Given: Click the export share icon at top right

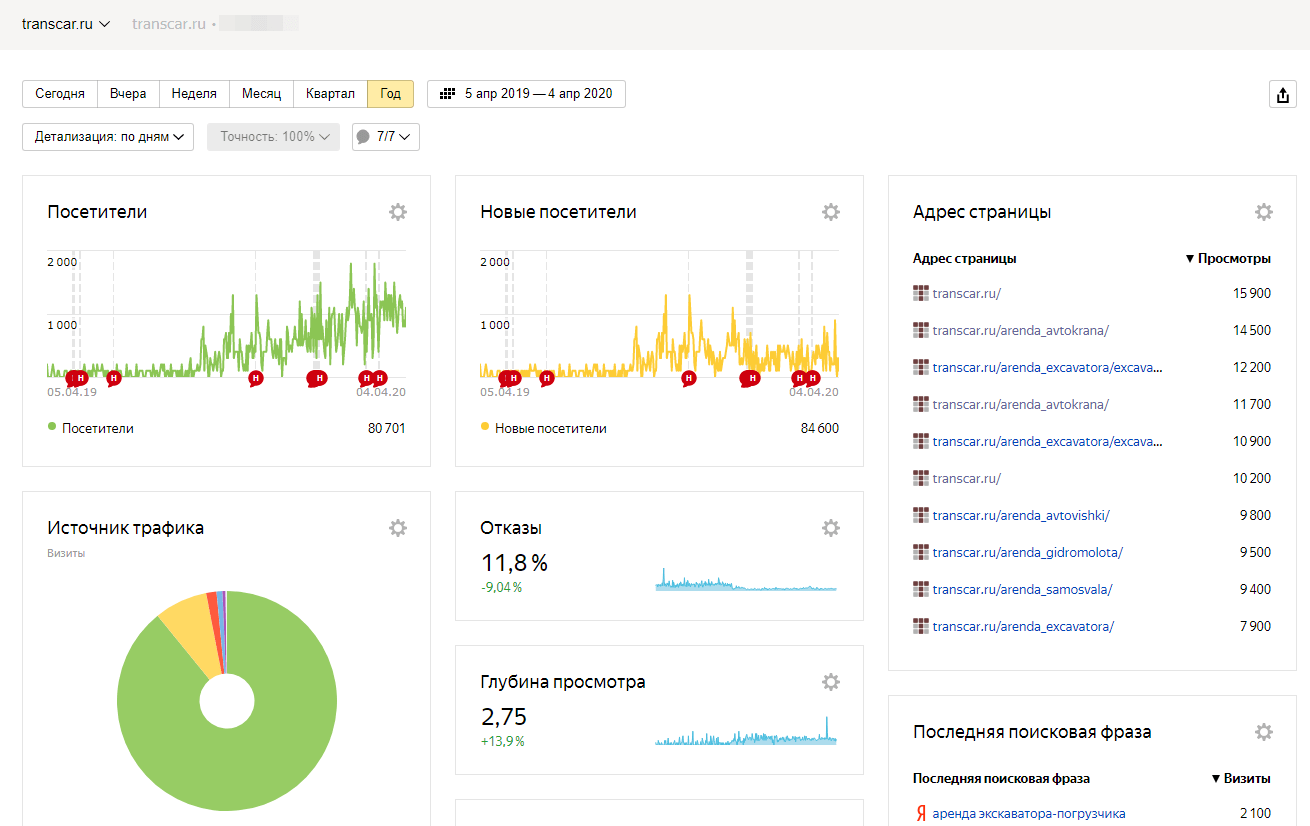Looking at the screenshot, I should pyautogui.click(x=1282, y=95).
